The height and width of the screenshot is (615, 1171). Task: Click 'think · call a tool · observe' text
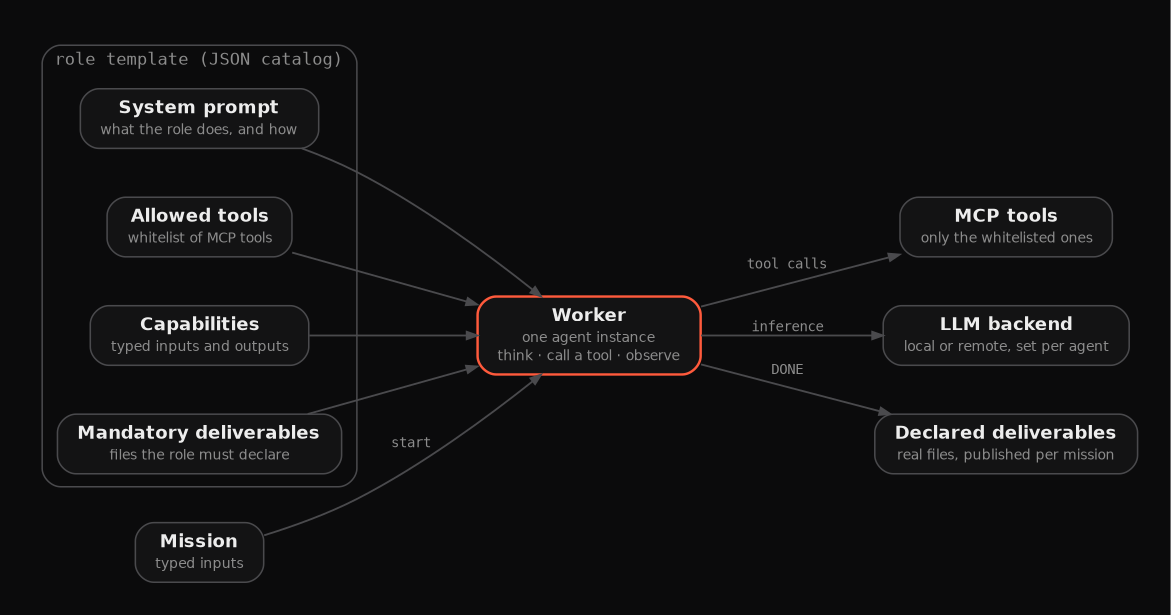(588, 355)
